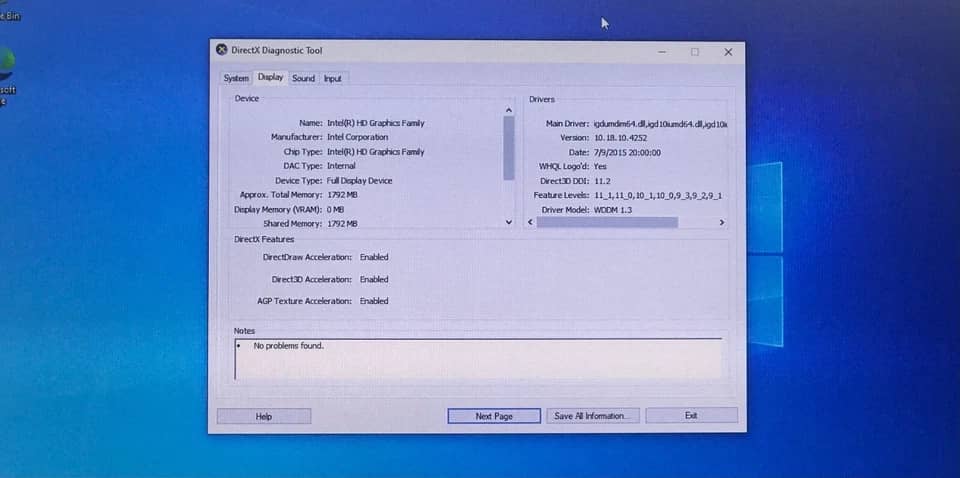
Task: Click DirectDraw Acceleration 'Enabled' status
Action: [374, 257]
